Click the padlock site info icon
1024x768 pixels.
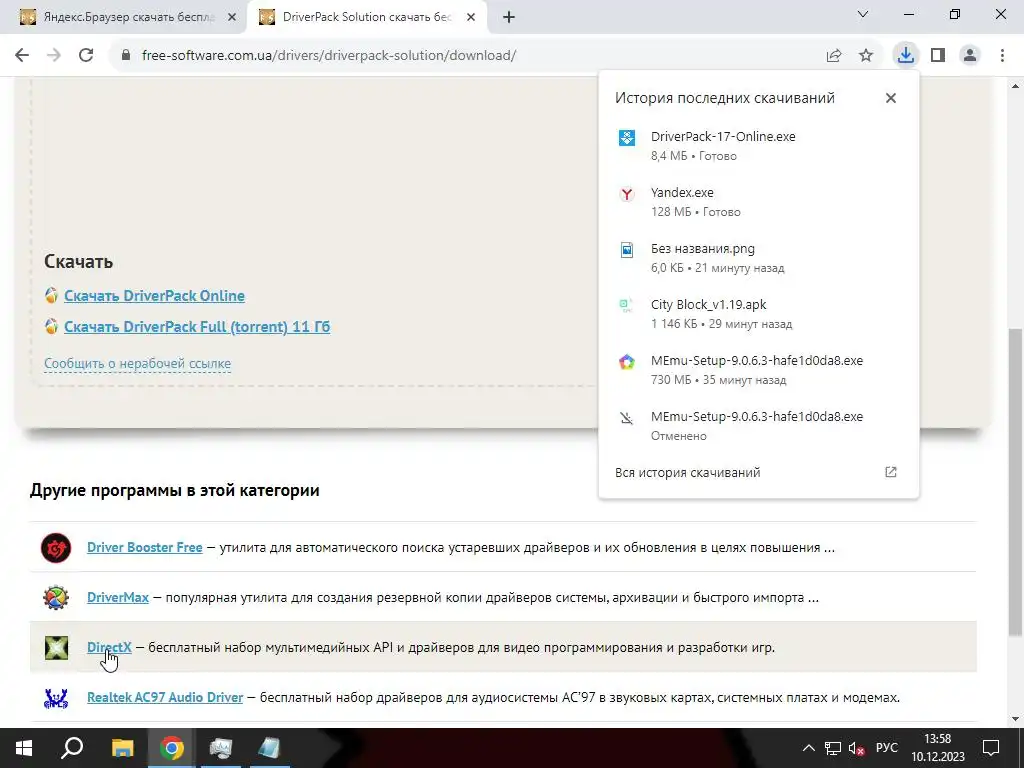tap(126, 56)
